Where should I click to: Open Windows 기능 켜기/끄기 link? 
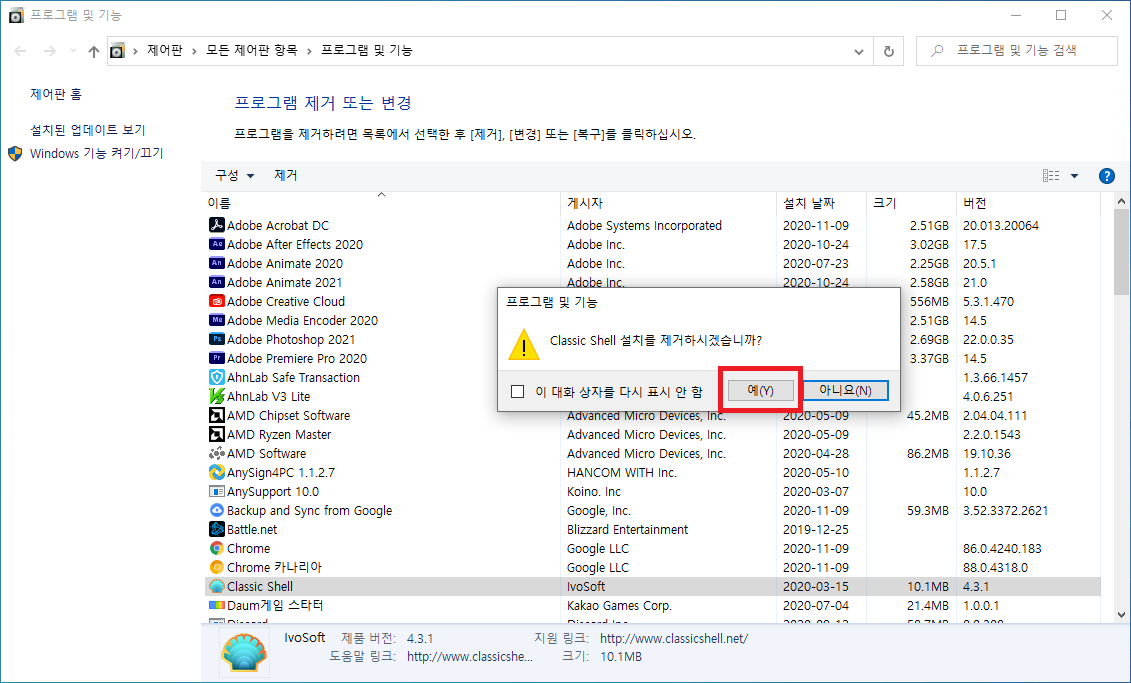pos(97,154)
